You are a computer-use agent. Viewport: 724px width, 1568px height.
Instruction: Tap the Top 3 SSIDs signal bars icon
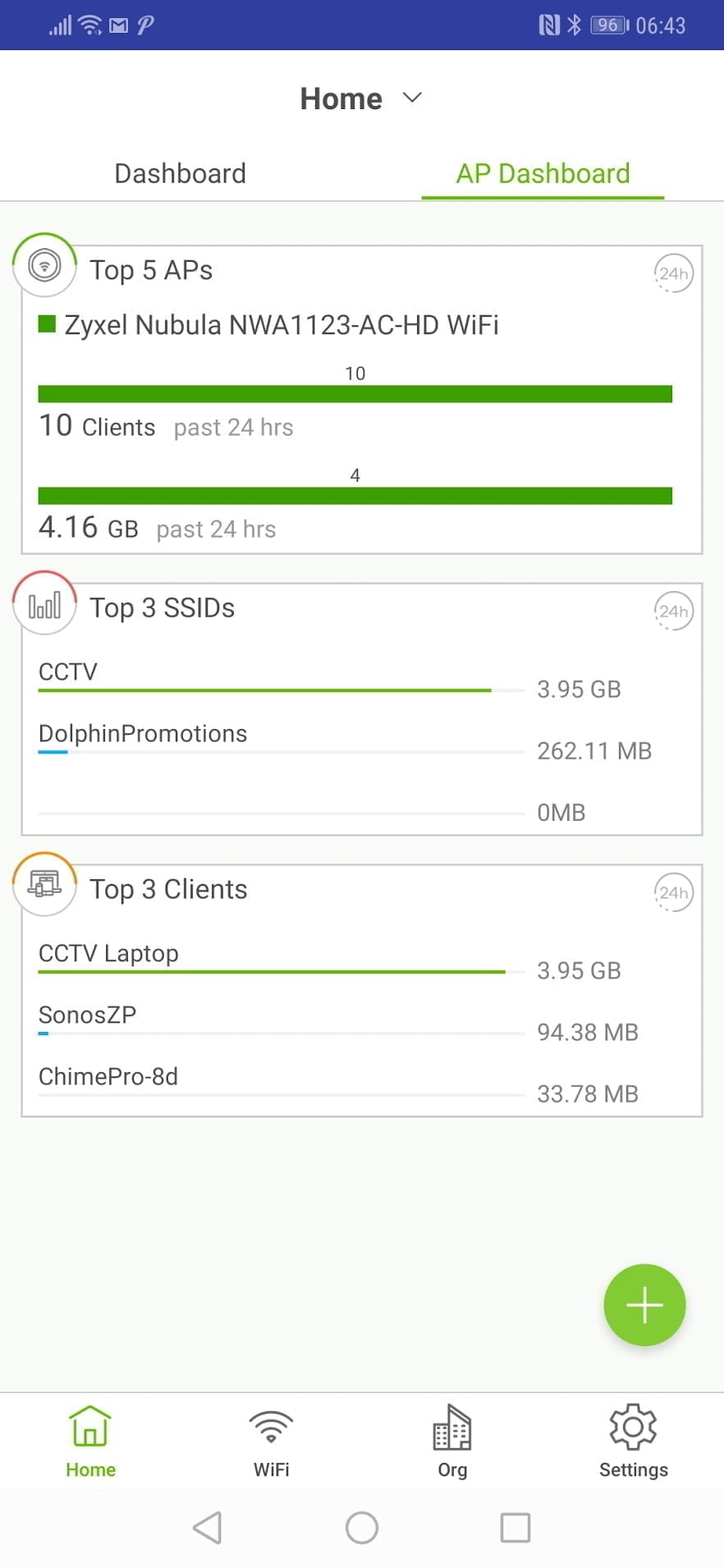point(44,604)
